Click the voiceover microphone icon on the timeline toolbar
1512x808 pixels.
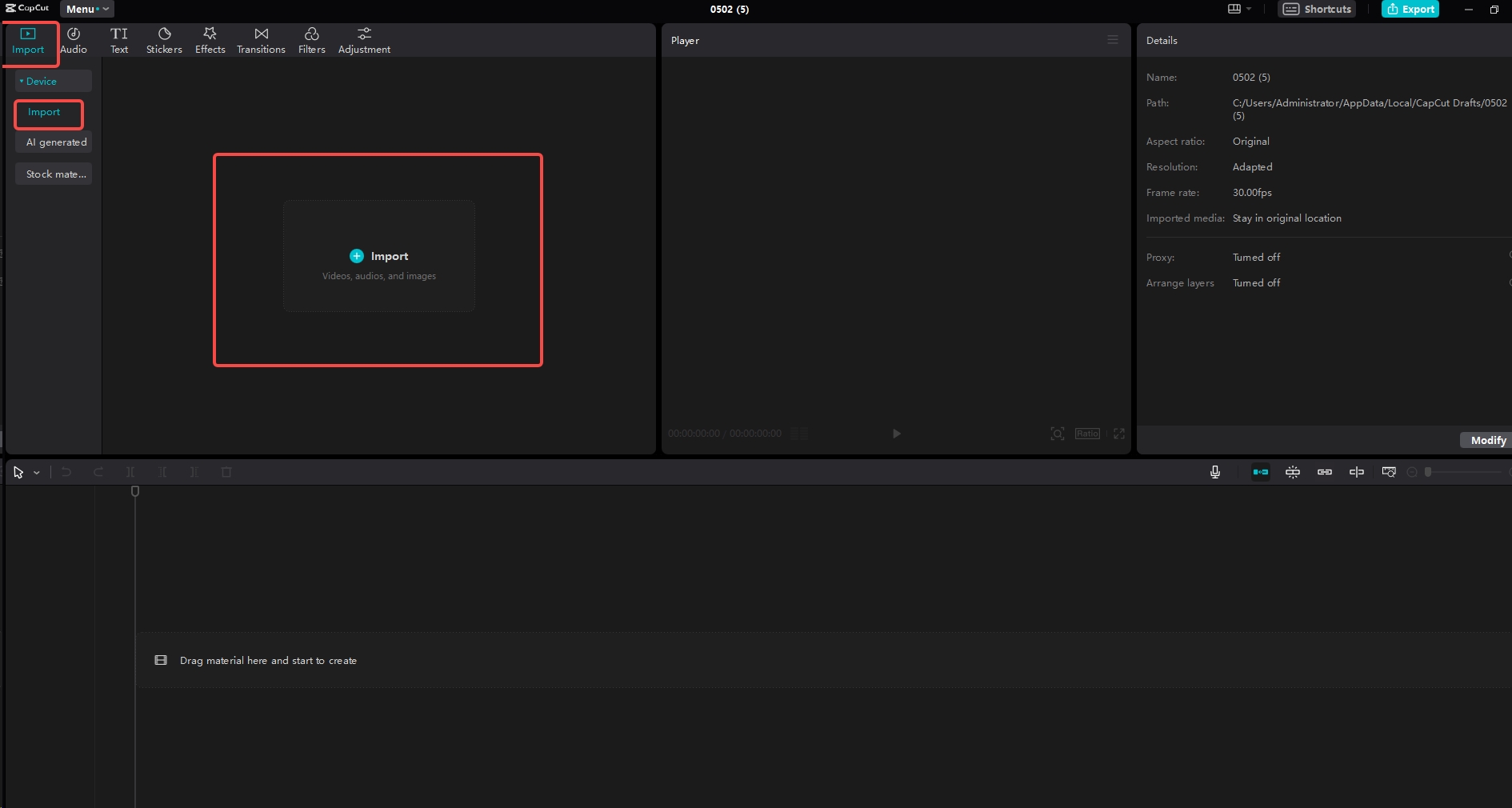1214,472
